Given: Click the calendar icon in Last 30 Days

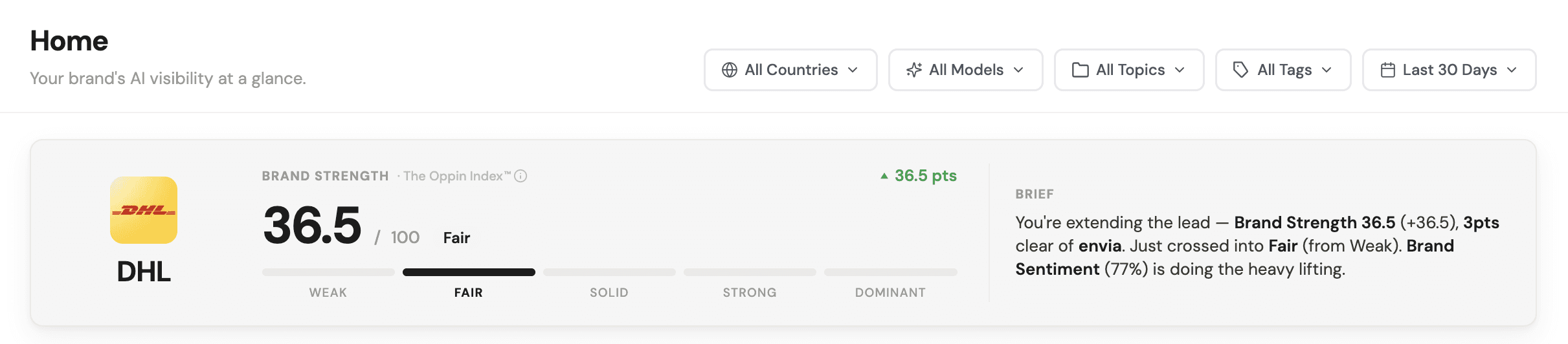Looking at the screenshot, I should (x=1388, y=70).
